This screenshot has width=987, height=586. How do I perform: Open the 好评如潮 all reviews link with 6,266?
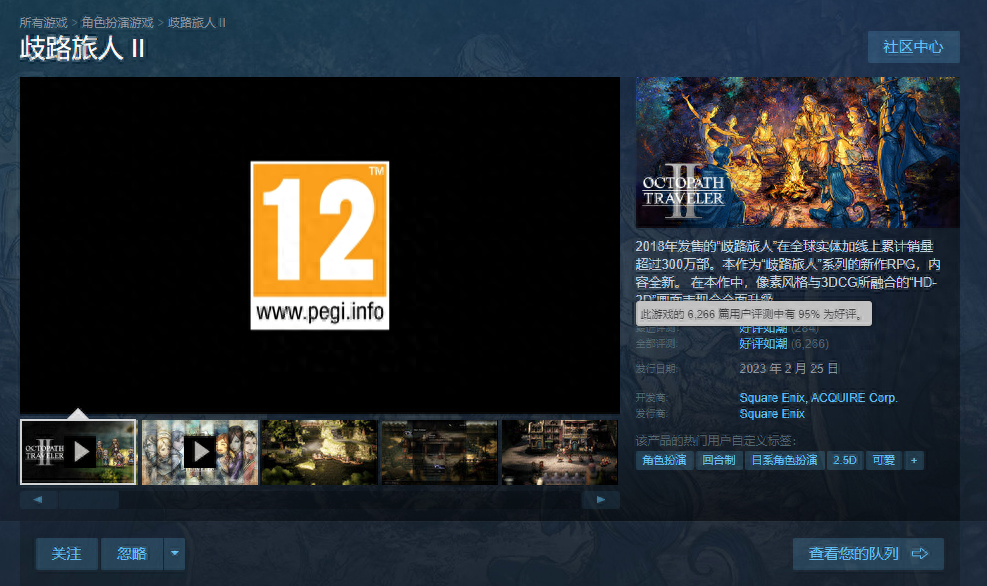coord(763,344)
